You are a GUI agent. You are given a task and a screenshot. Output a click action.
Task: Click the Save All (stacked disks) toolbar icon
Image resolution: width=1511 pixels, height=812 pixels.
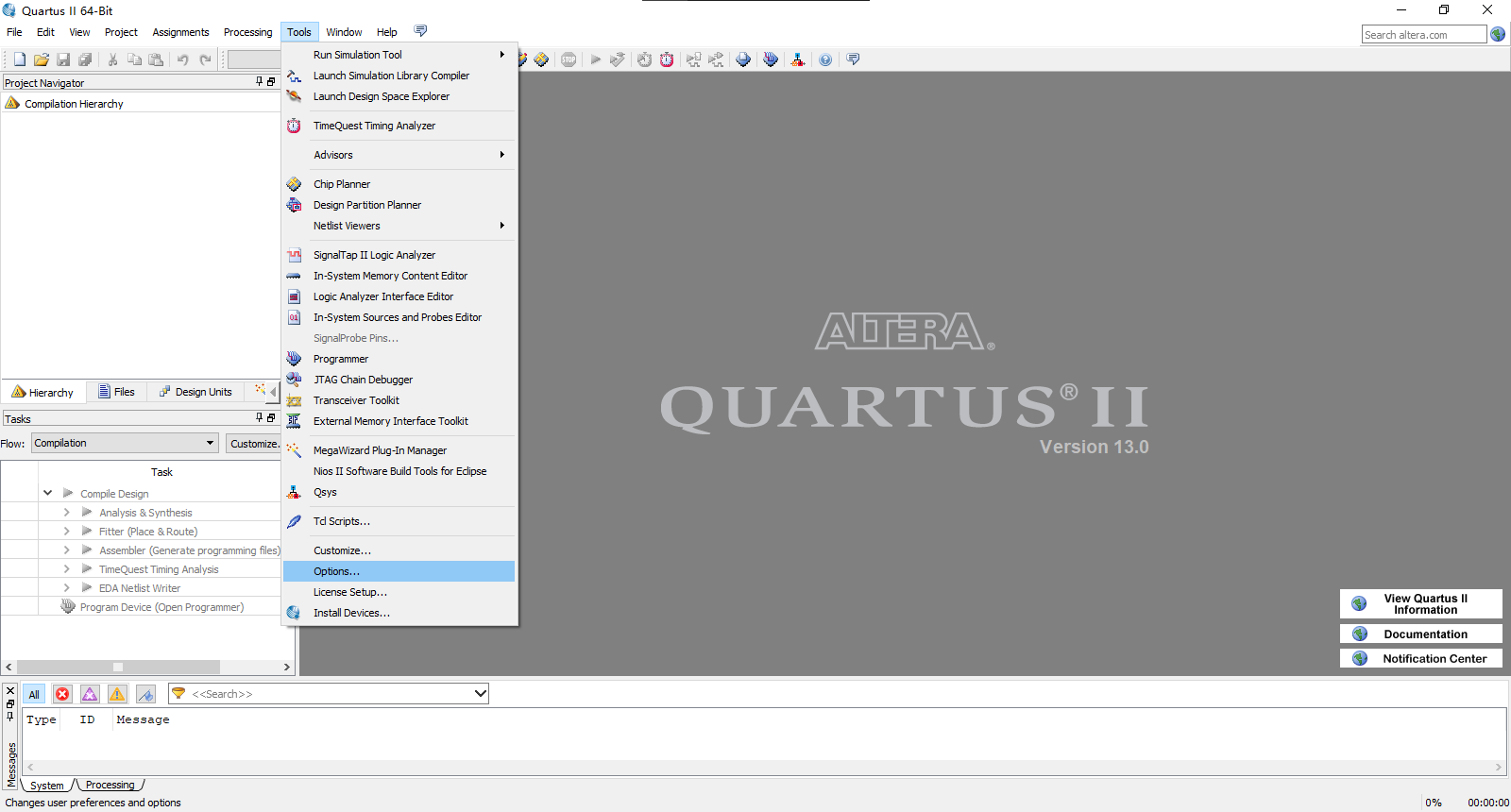[x=85, y=59]
